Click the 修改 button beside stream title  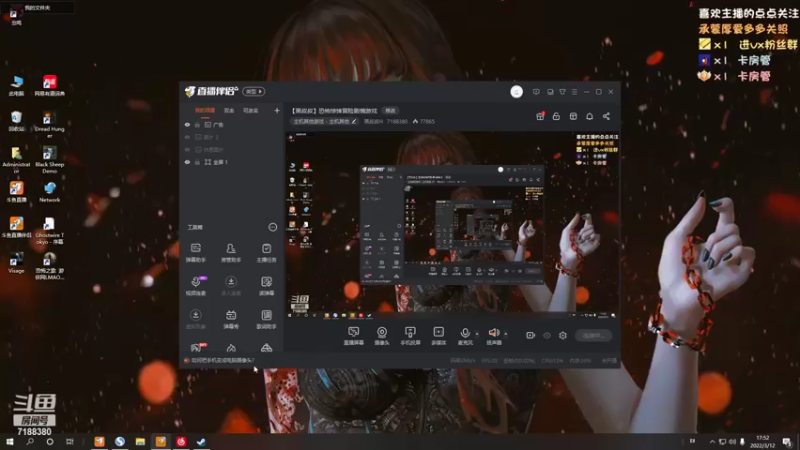390,111
